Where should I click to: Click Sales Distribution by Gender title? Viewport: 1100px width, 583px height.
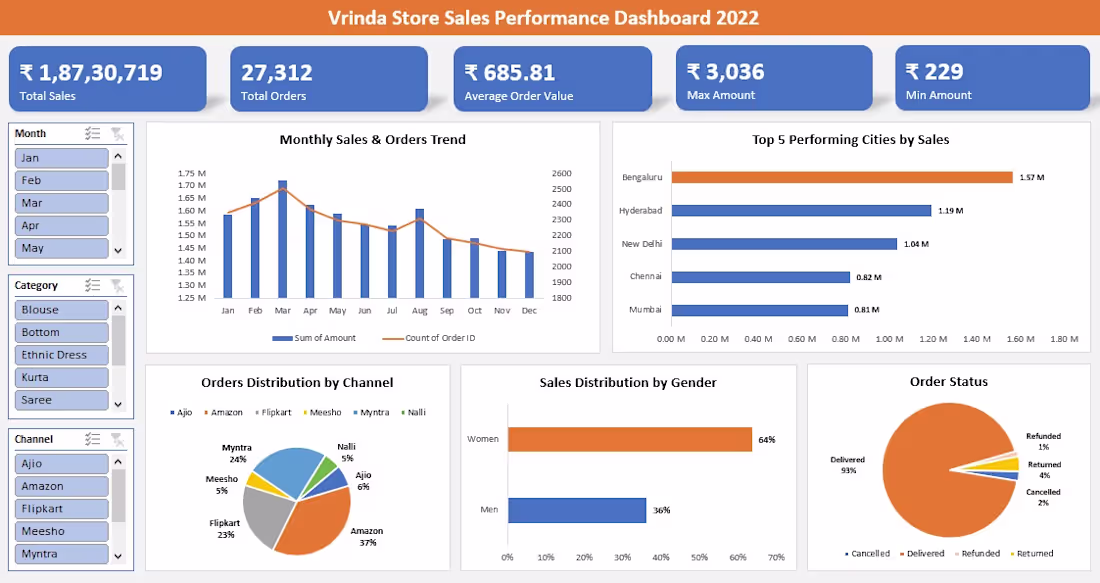click(628, 382)
